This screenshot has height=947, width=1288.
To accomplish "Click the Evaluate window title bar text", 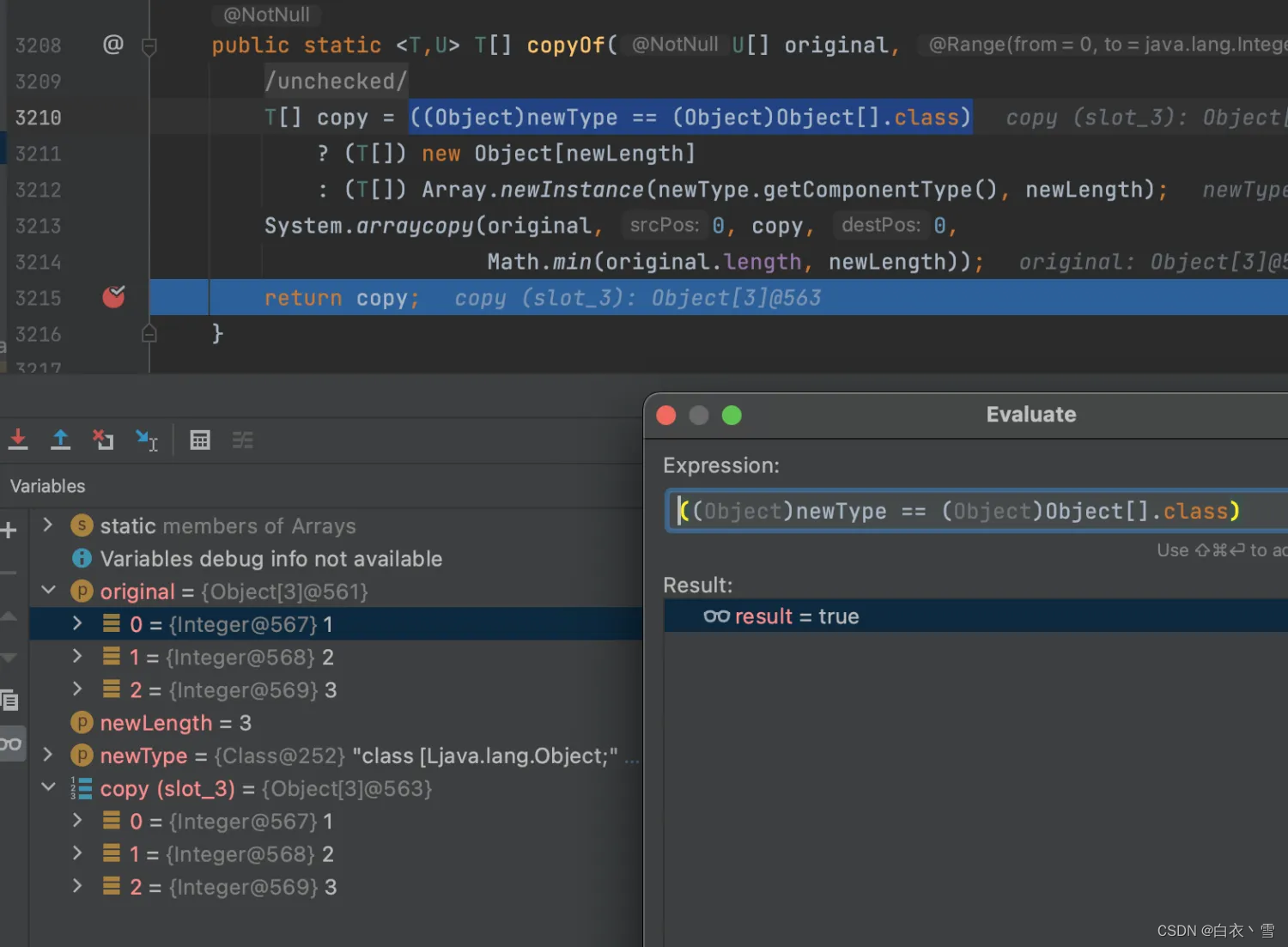I will pyautogui.click(x=1030, y=415).
